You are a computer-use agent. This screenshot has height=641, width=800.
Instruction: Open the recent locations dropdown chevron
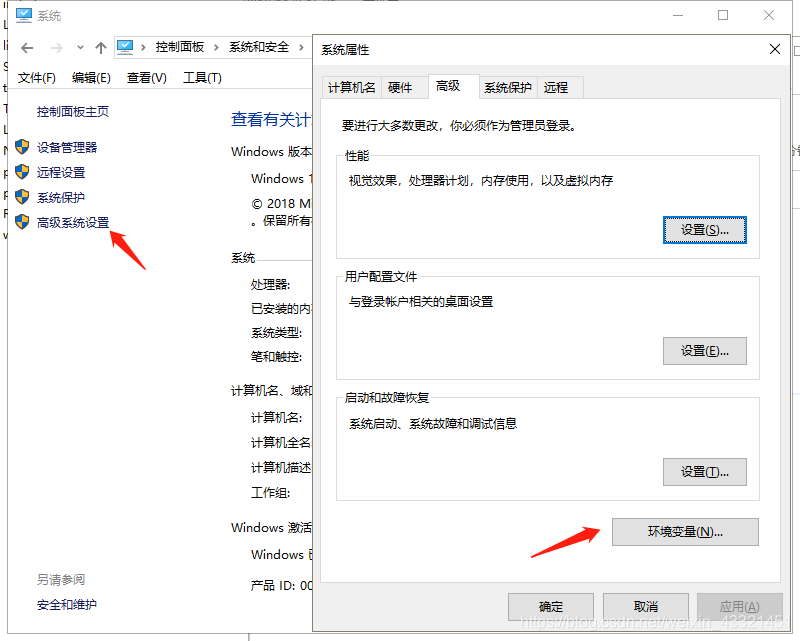coord(79,47)
